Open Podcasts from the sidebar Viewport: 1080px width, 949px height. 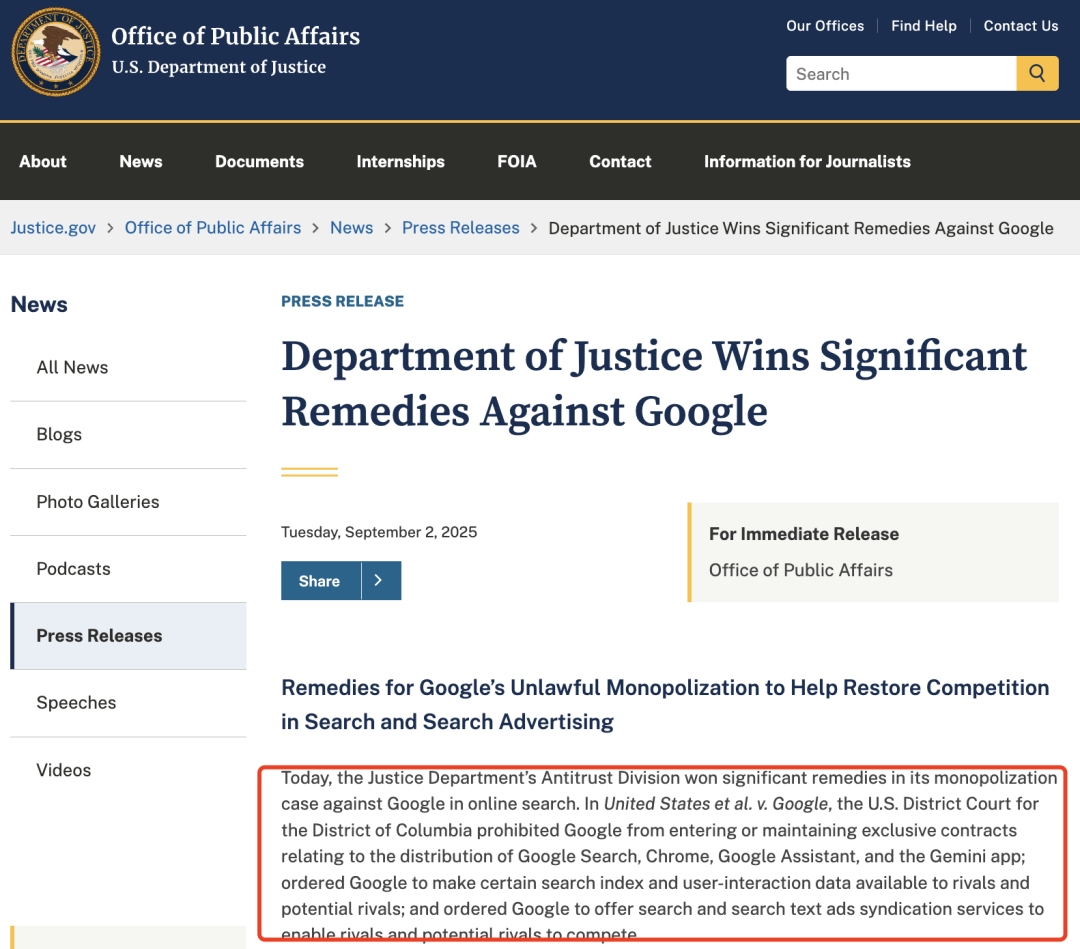click(73, 569)
